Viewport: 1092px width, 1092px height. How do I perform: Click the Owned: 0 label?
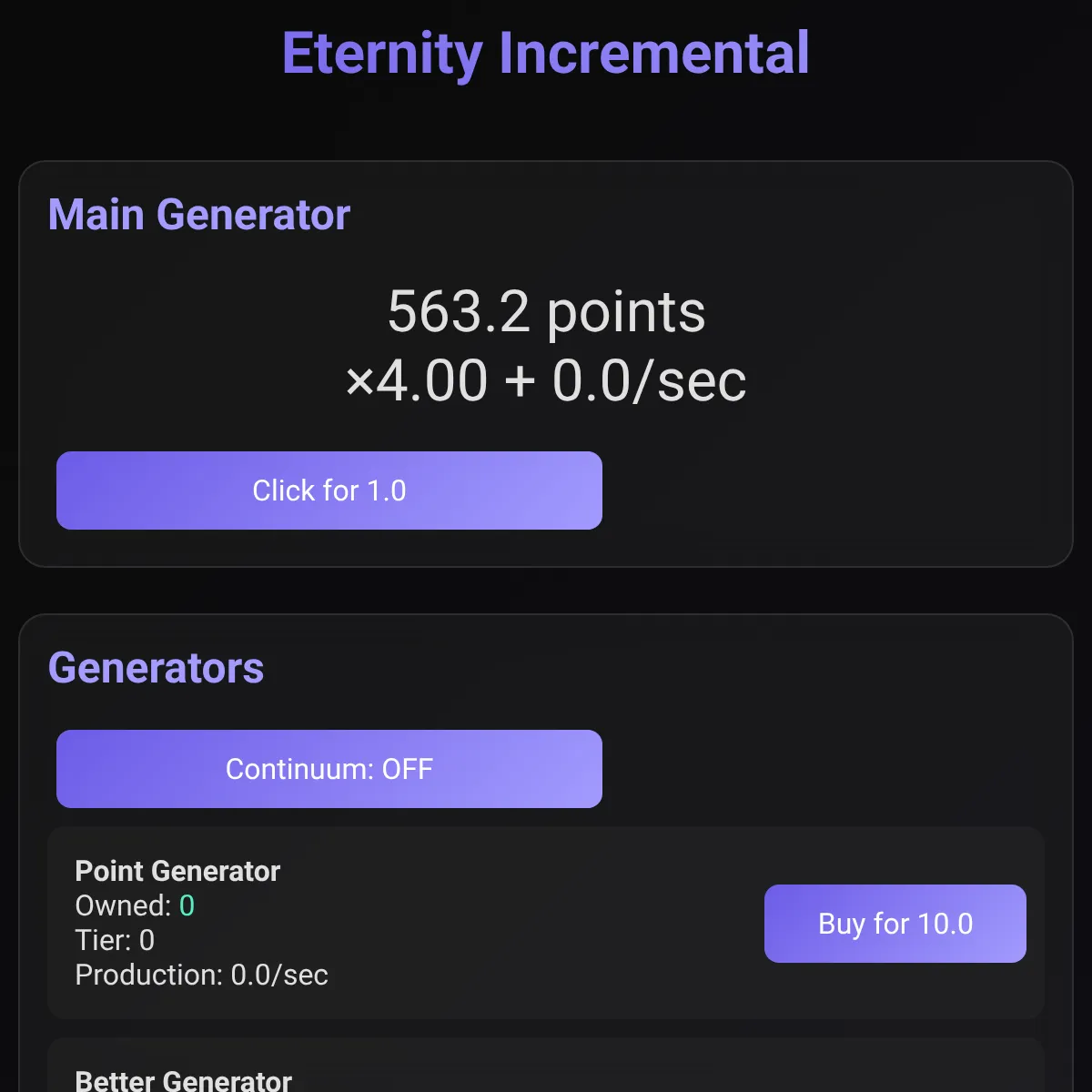[135, 905]
